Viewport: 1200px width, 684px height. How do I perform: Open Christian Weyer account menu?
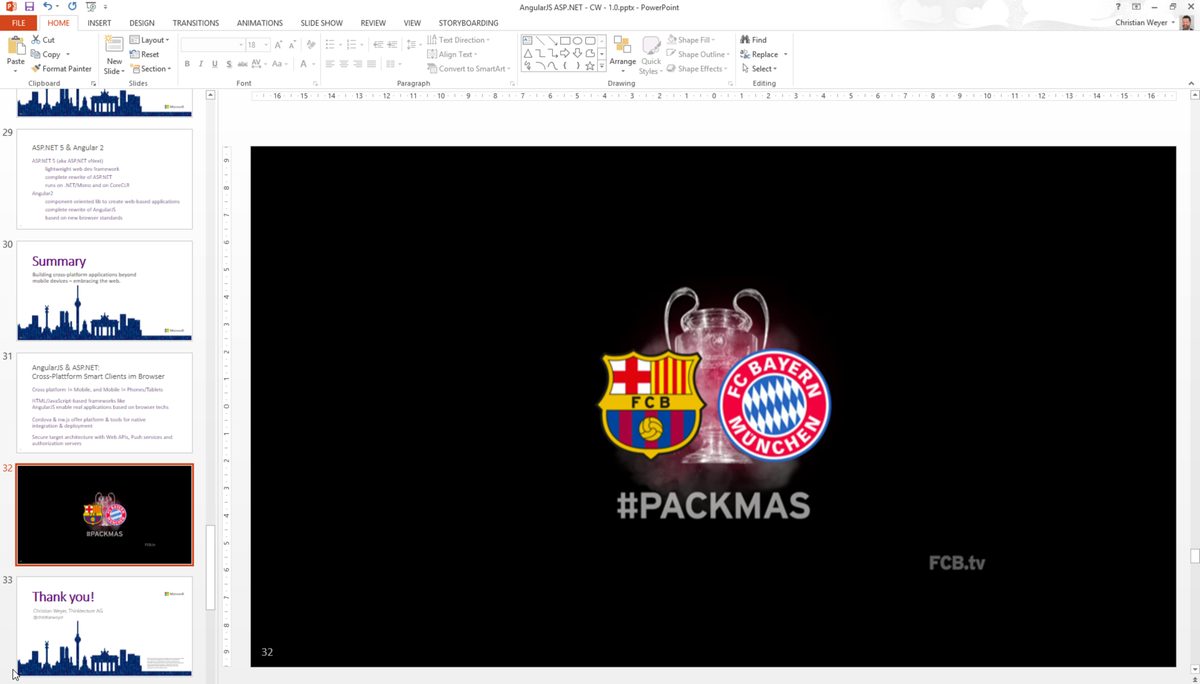(1147, 23)
